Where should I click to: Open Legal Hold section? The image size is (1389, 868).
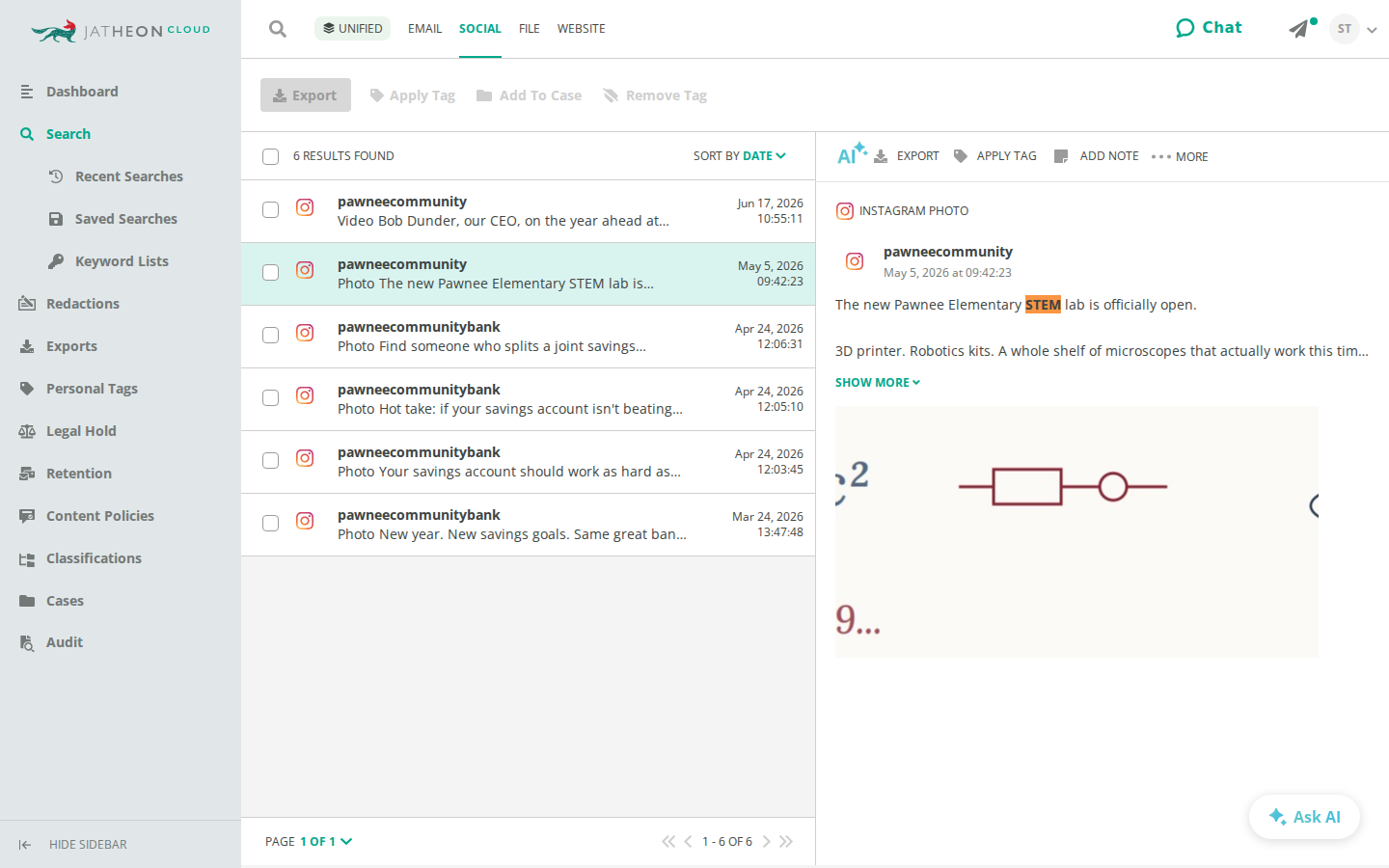click(81, 431)
